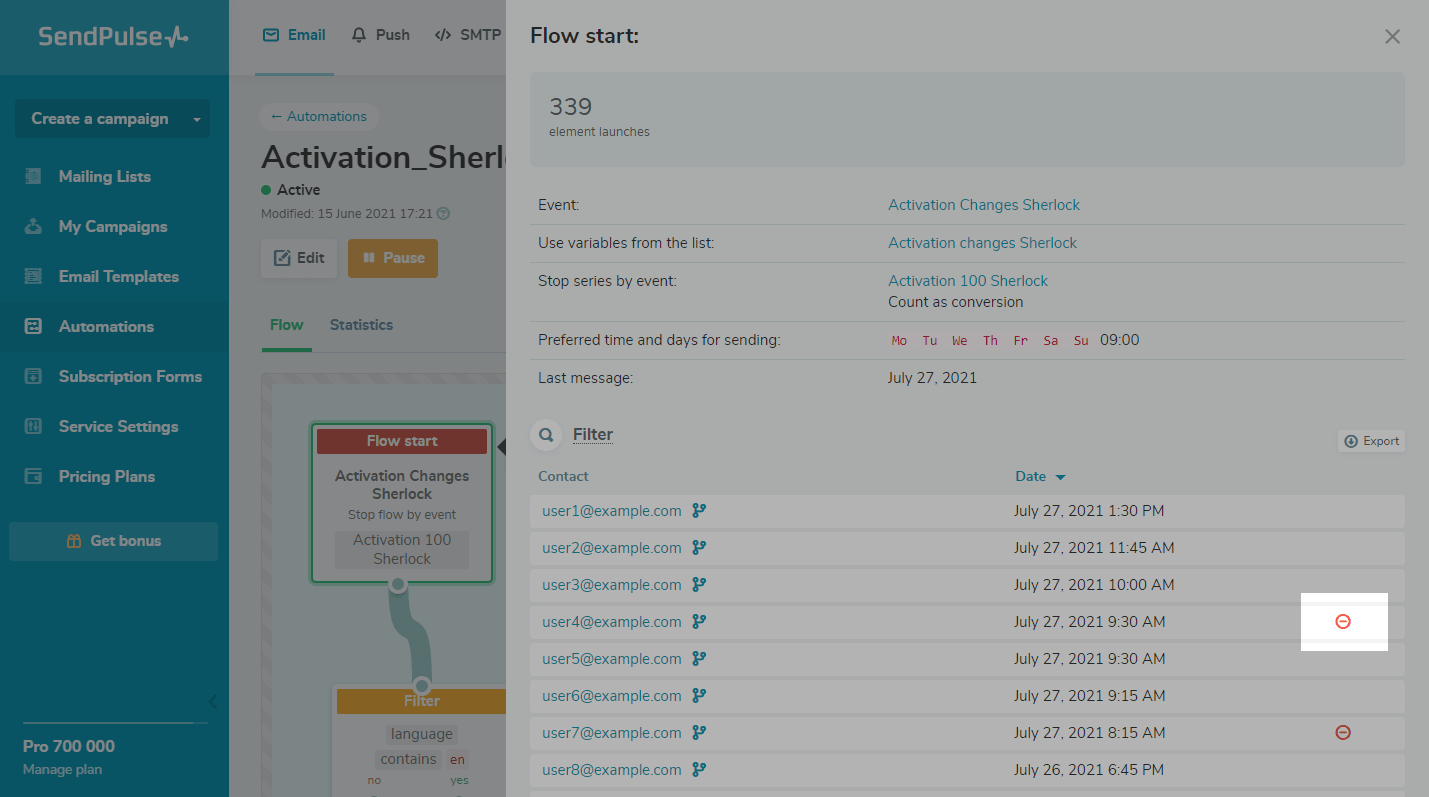
Task: Open contact user1@example.com
Action: click(612, 511)
